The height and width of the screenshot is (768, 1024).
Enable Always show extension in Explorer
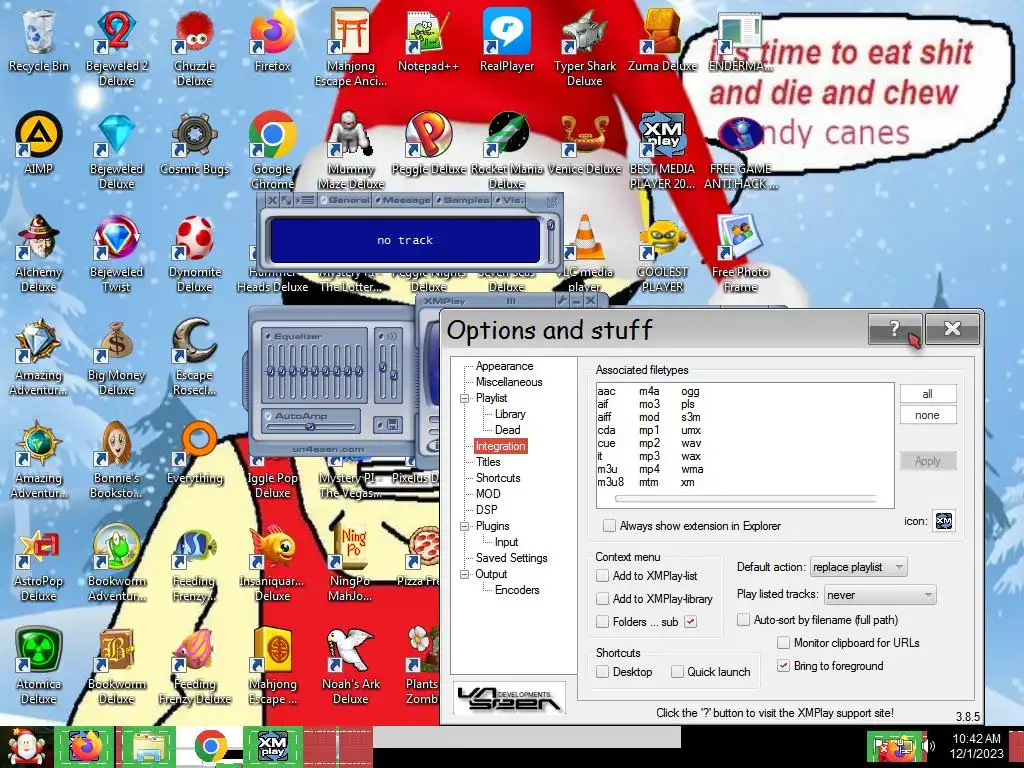609,526
